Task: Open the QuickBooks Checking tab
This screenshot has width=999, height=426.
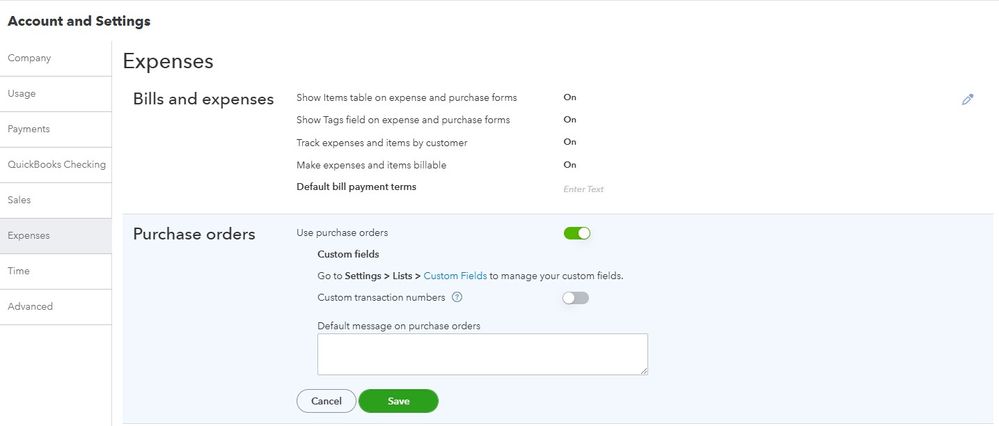Action: coord(55,164)
